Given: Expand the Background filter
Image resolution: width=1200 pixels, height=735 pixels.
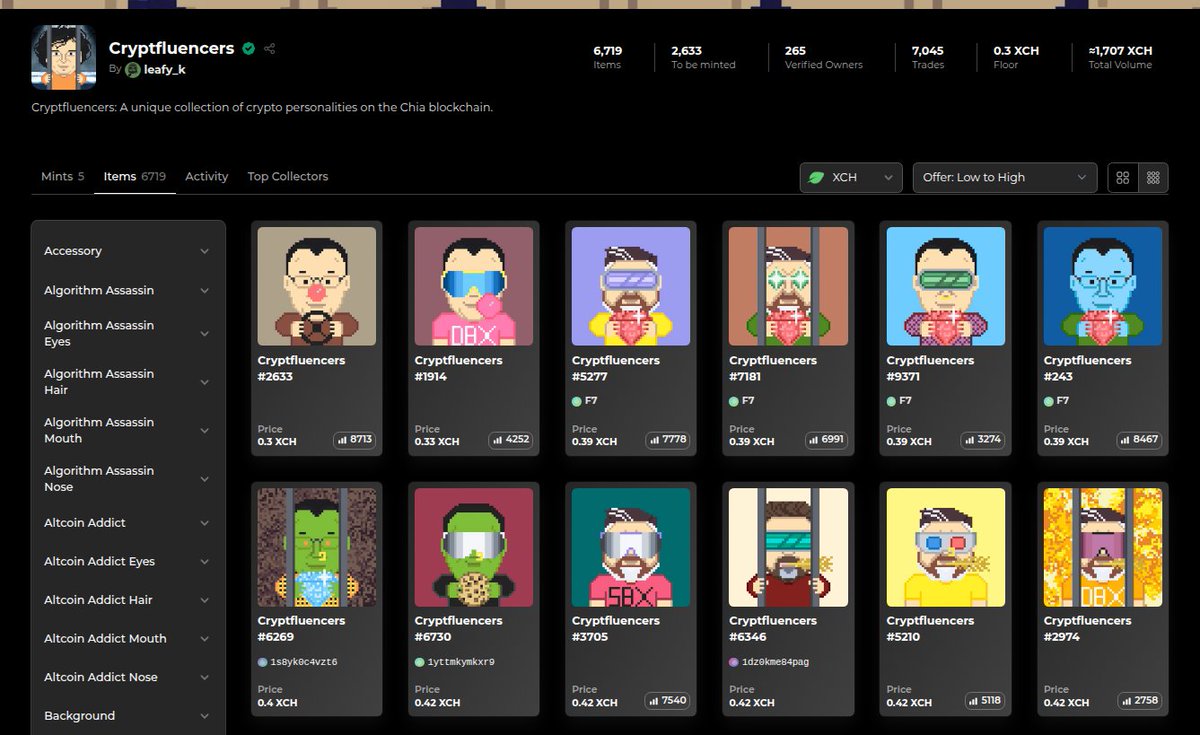Looking at the screenshot, I should click(x=128, y=716).
